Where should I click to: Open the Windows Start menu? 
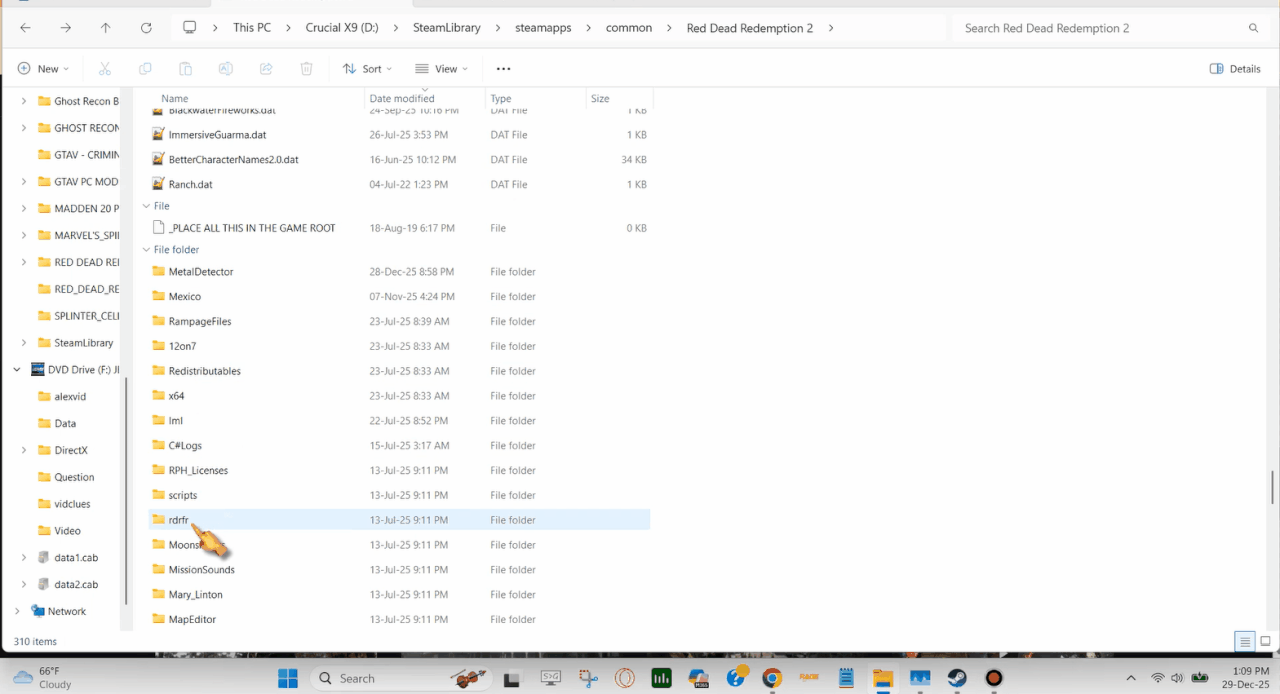pyautogui.click(x=288, y=678)
